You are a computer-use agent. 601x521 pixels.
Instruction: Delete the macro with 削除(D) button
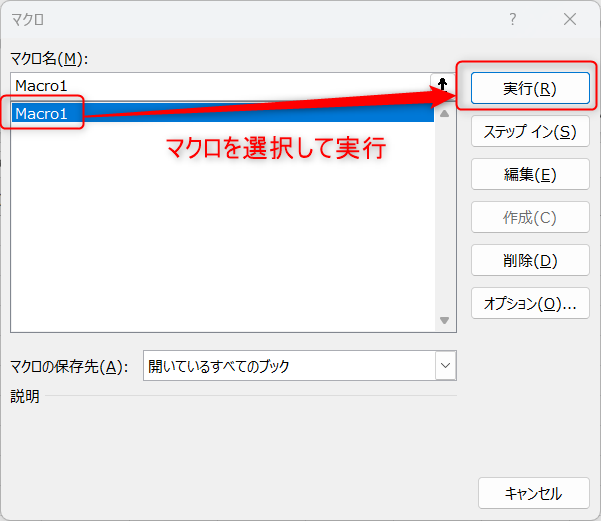530,260
